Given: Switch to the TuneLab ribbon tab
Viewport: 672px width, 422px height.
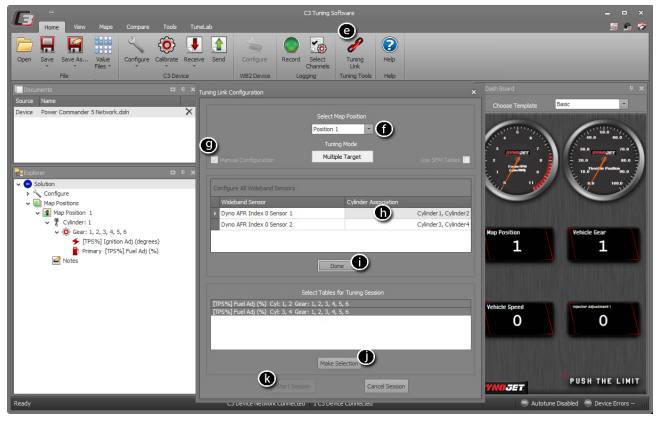Looking at the screenshot, I should coord(201,27).
